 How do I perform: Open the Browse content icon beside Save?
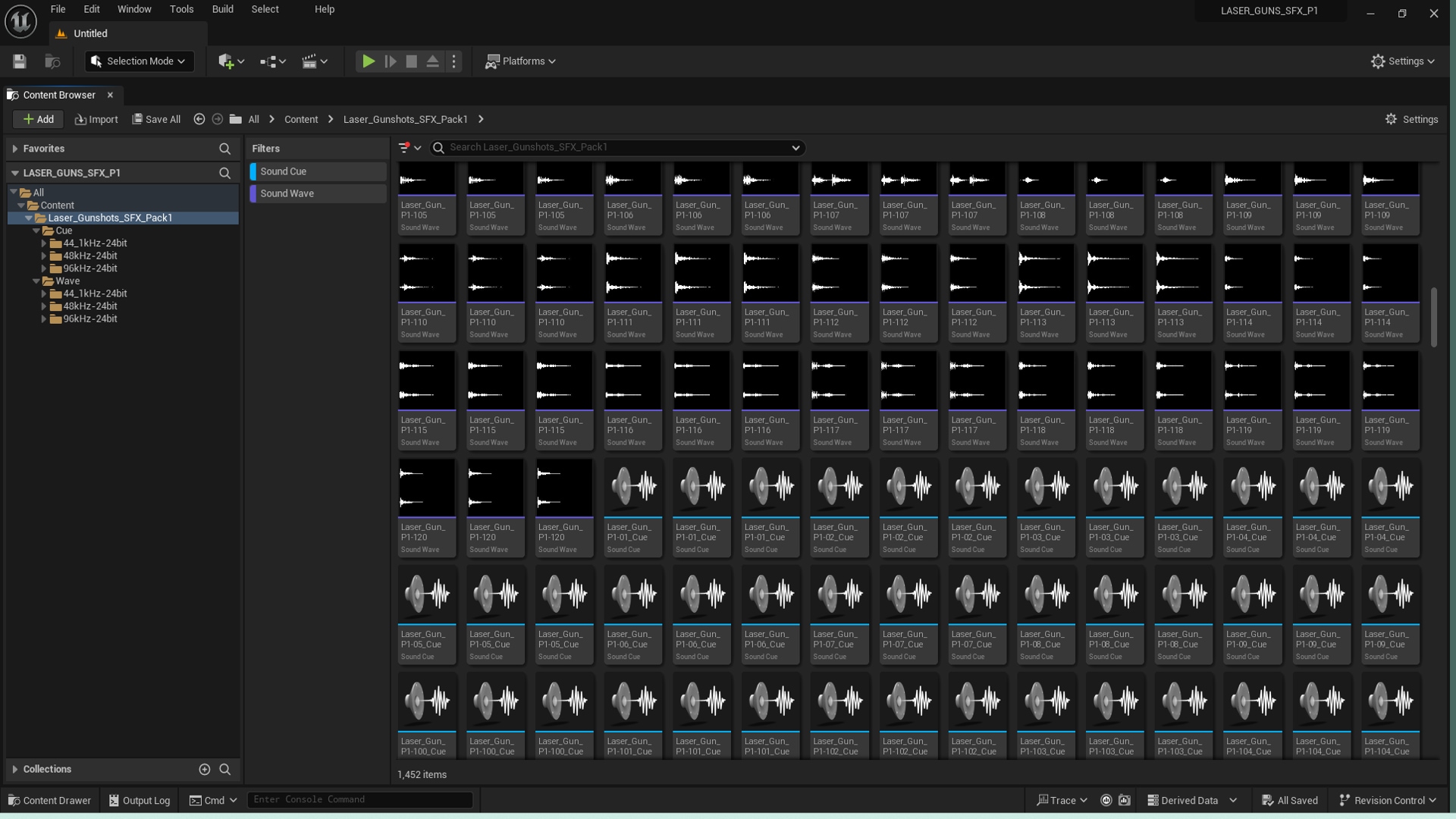tap(52, 61)
